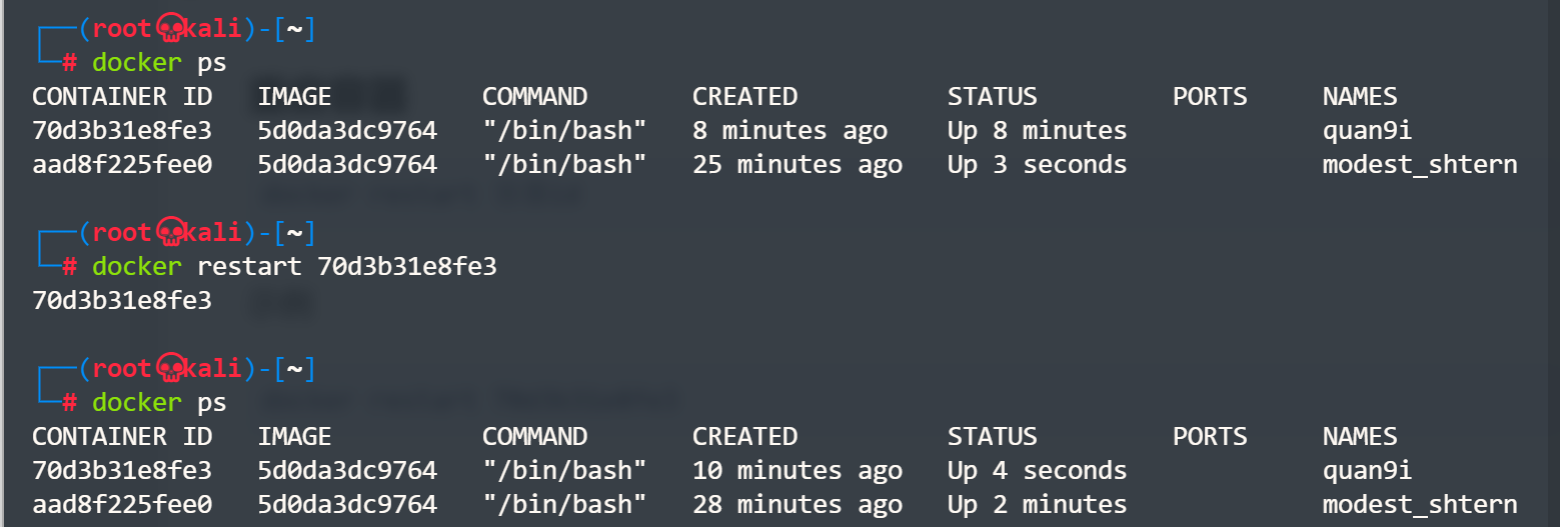The width and height of the screenshot is (1560, 527).
Task: Click the STATUS header in the top table
Action: [x=992, y=97]
